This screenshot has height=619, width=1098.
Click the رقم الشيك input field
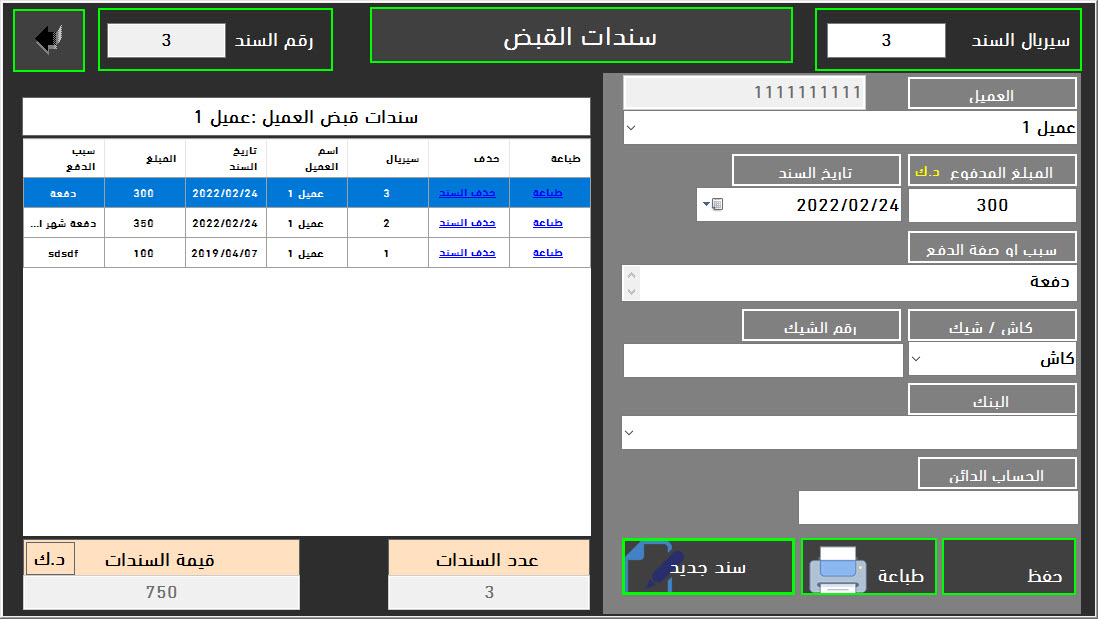tap(763, 360)
